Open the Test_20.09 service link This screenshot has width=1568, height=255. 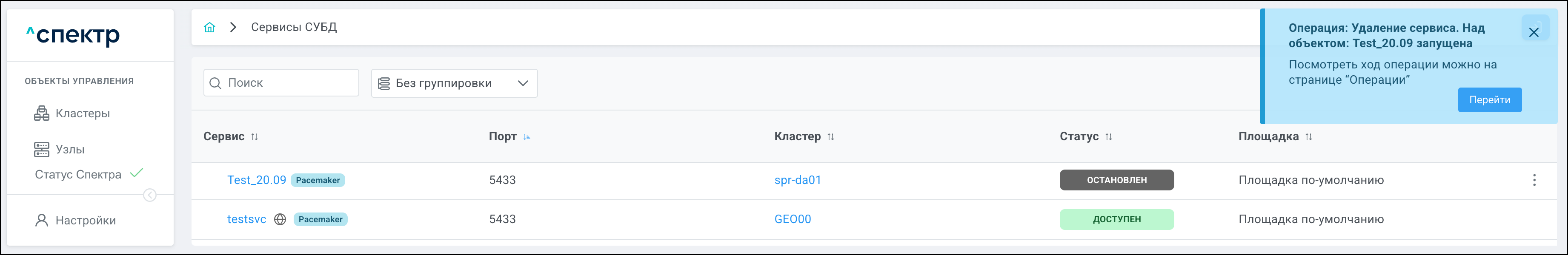click(256, 180)
